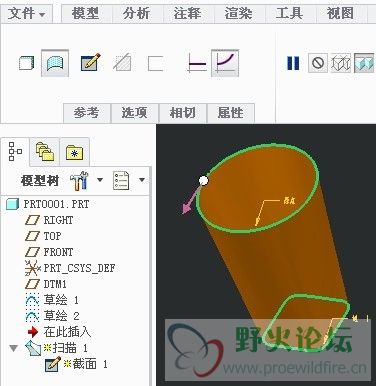Open the 视图 ribbon tab
This screenshot has width=376, height=386.
point(340,14)
